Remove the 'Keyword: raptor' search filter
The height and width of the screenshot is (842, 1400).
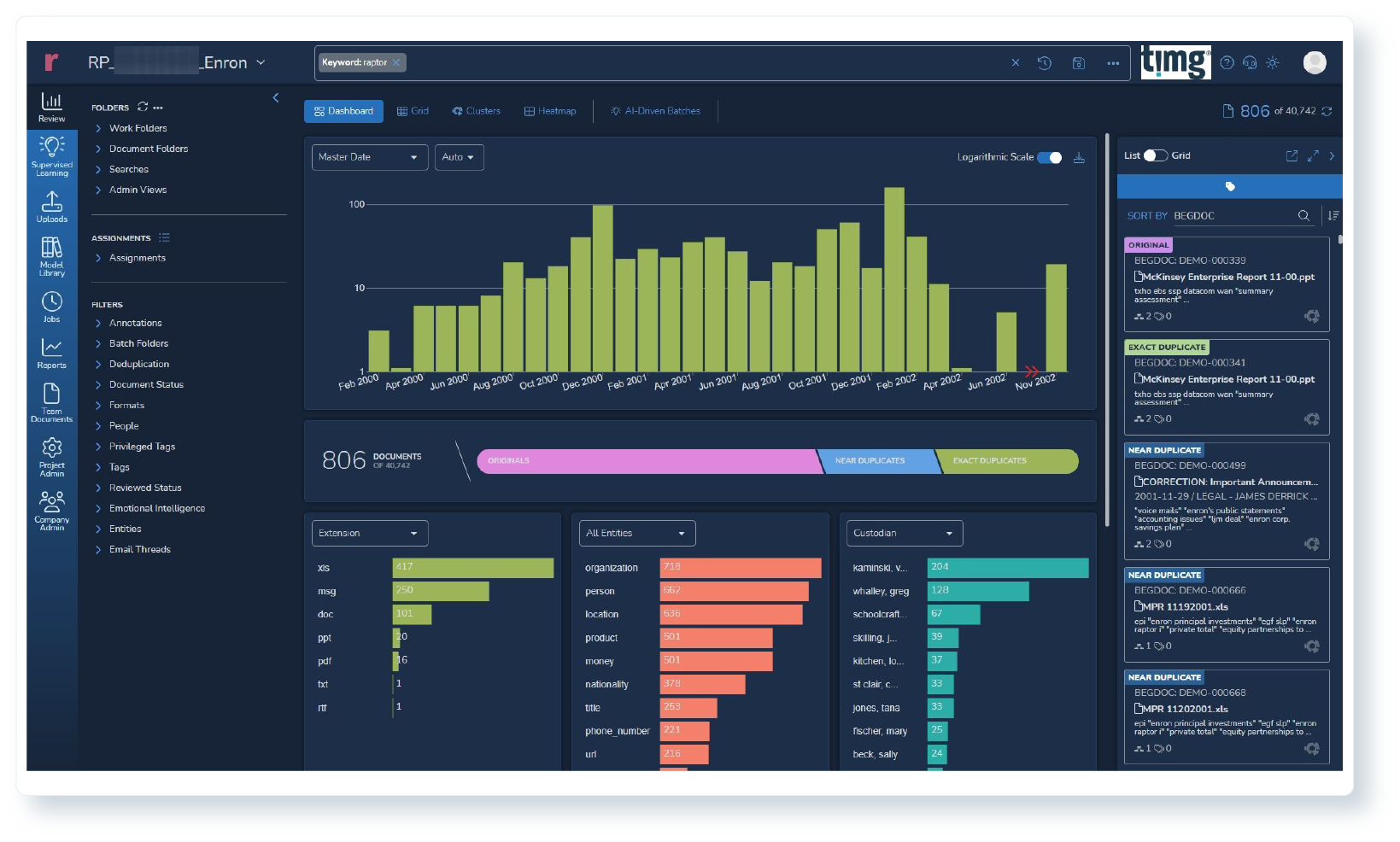[x=396, y=62]
